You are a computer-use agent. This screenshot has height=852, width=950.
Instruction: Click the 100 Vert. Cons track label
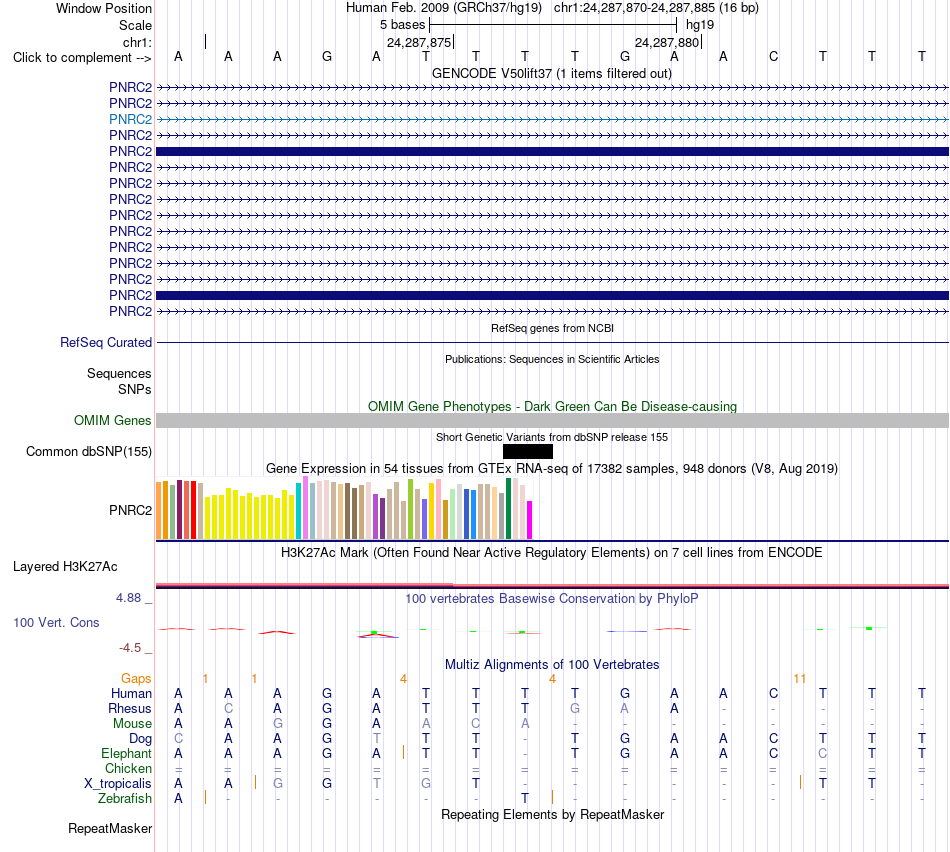point(56,622)
